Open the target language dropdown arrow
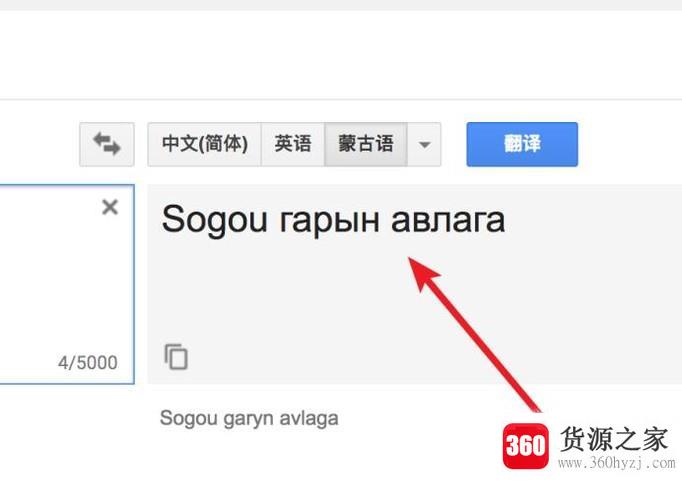This screenshot has width=682, height=499. coord(424,144)
